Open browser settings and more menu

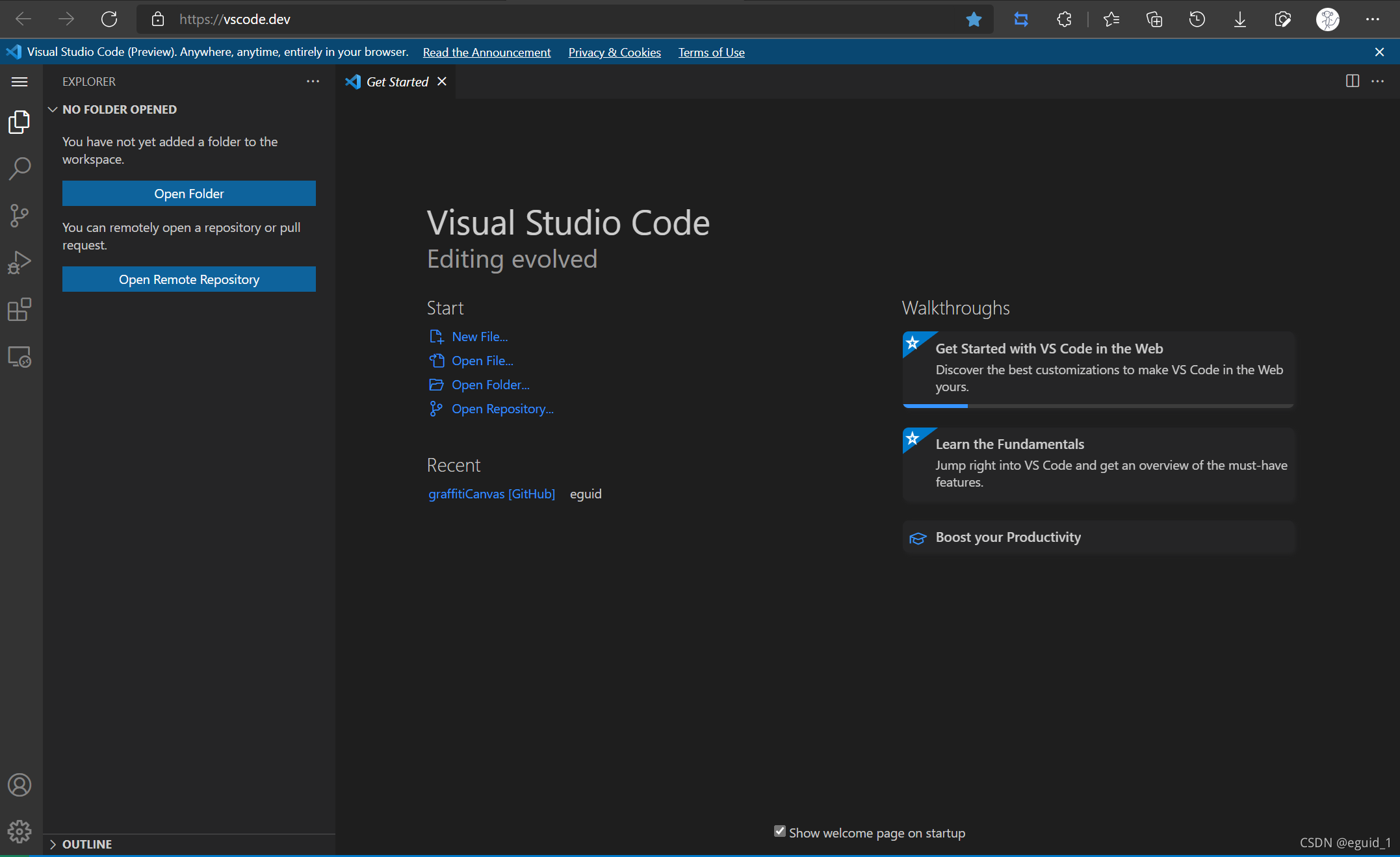click(1373, 19)
